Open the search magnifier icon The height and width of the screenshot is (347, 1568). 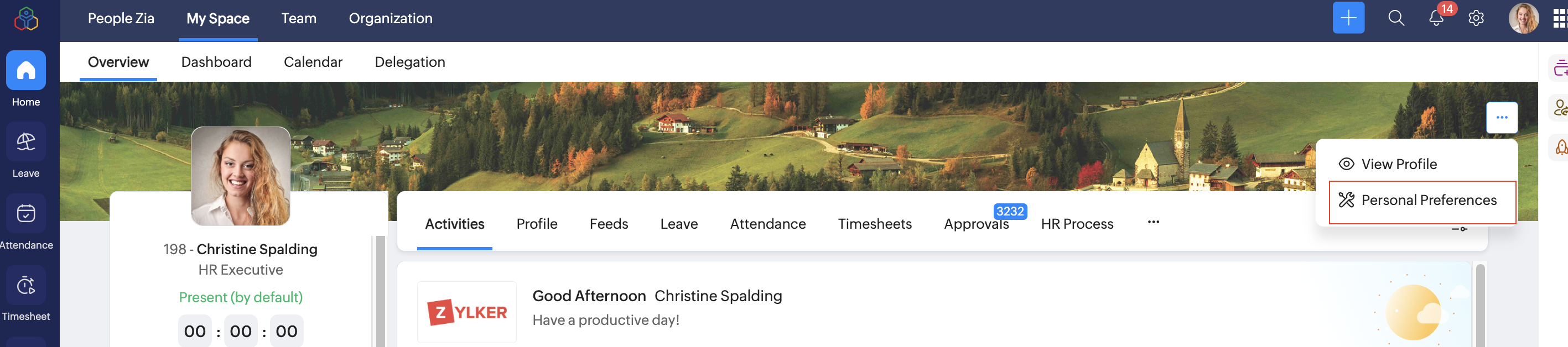coord(1396,18)
